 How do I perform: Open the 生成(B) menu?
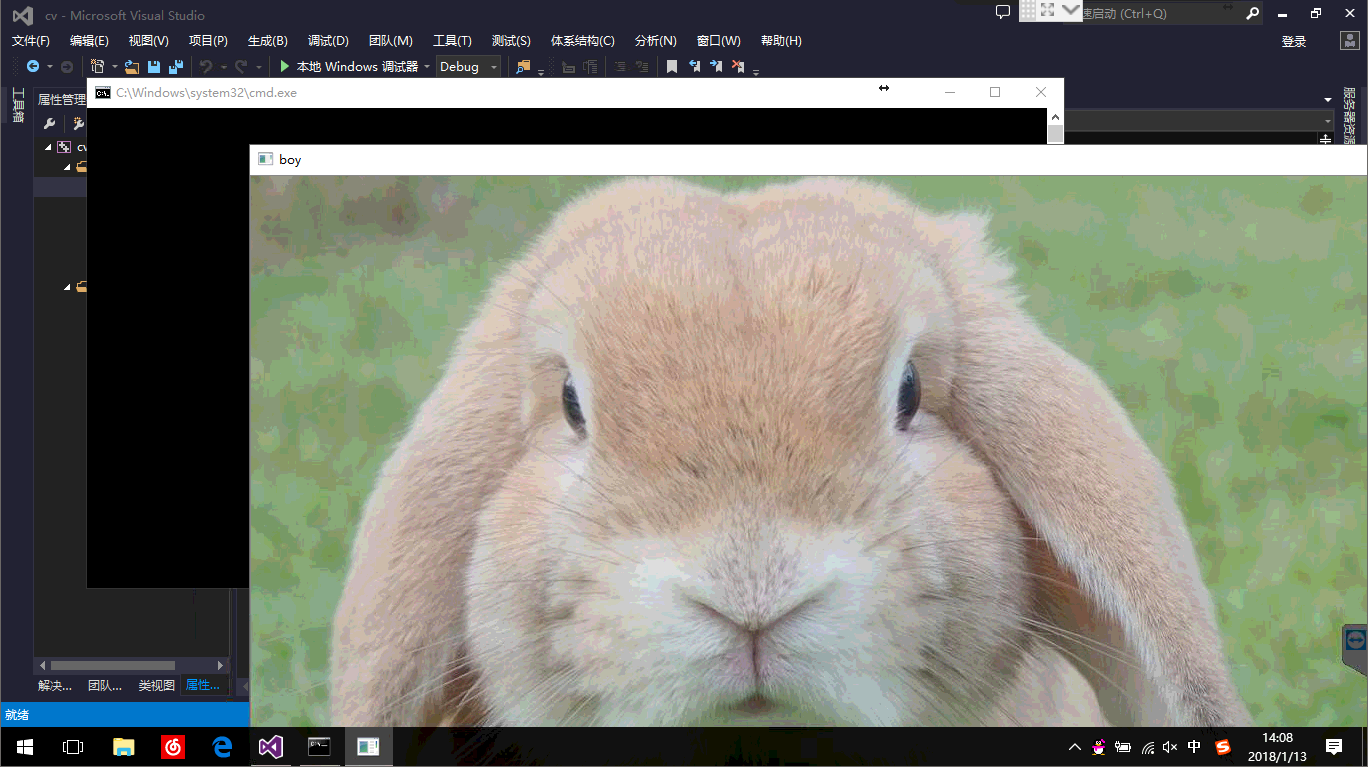pos(267,41)
